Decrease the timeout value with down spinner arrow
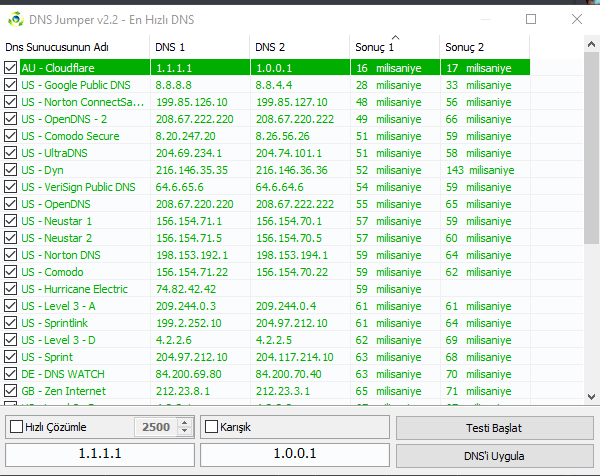 [x=184, y=431]
